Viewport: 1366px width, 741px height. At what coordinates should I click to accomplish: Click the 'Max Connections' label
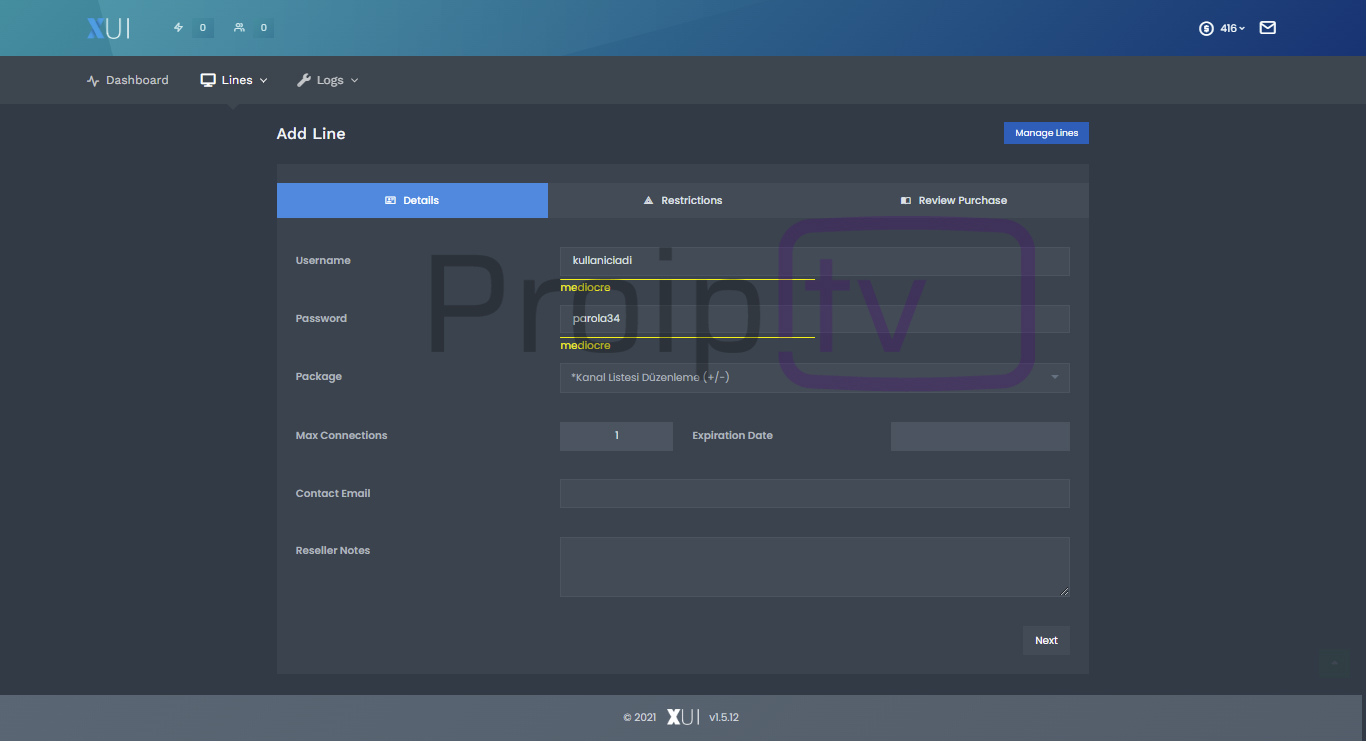[341, 436]
